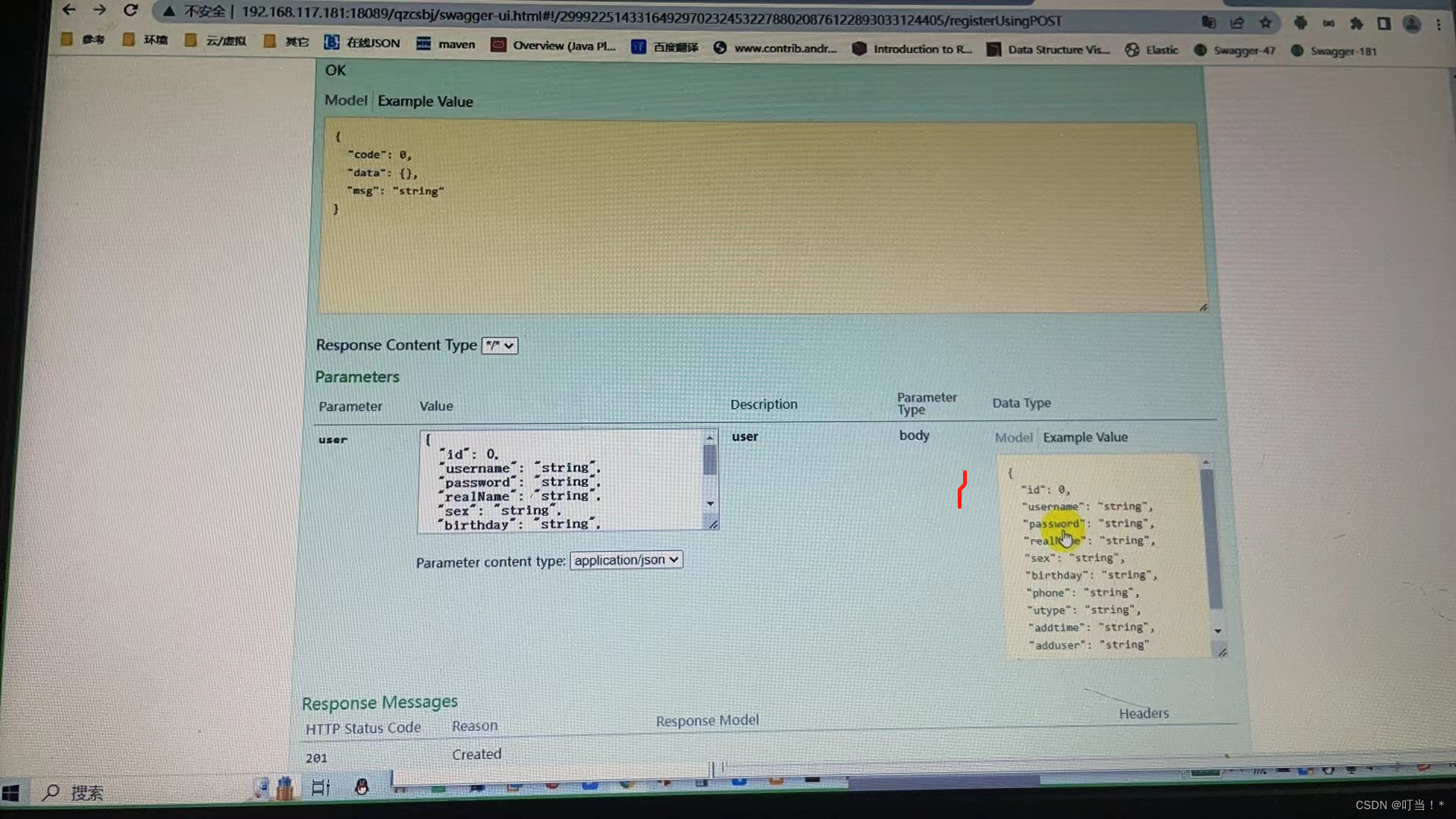Click the user textarea scrollbar down arrow

[711, 504]
